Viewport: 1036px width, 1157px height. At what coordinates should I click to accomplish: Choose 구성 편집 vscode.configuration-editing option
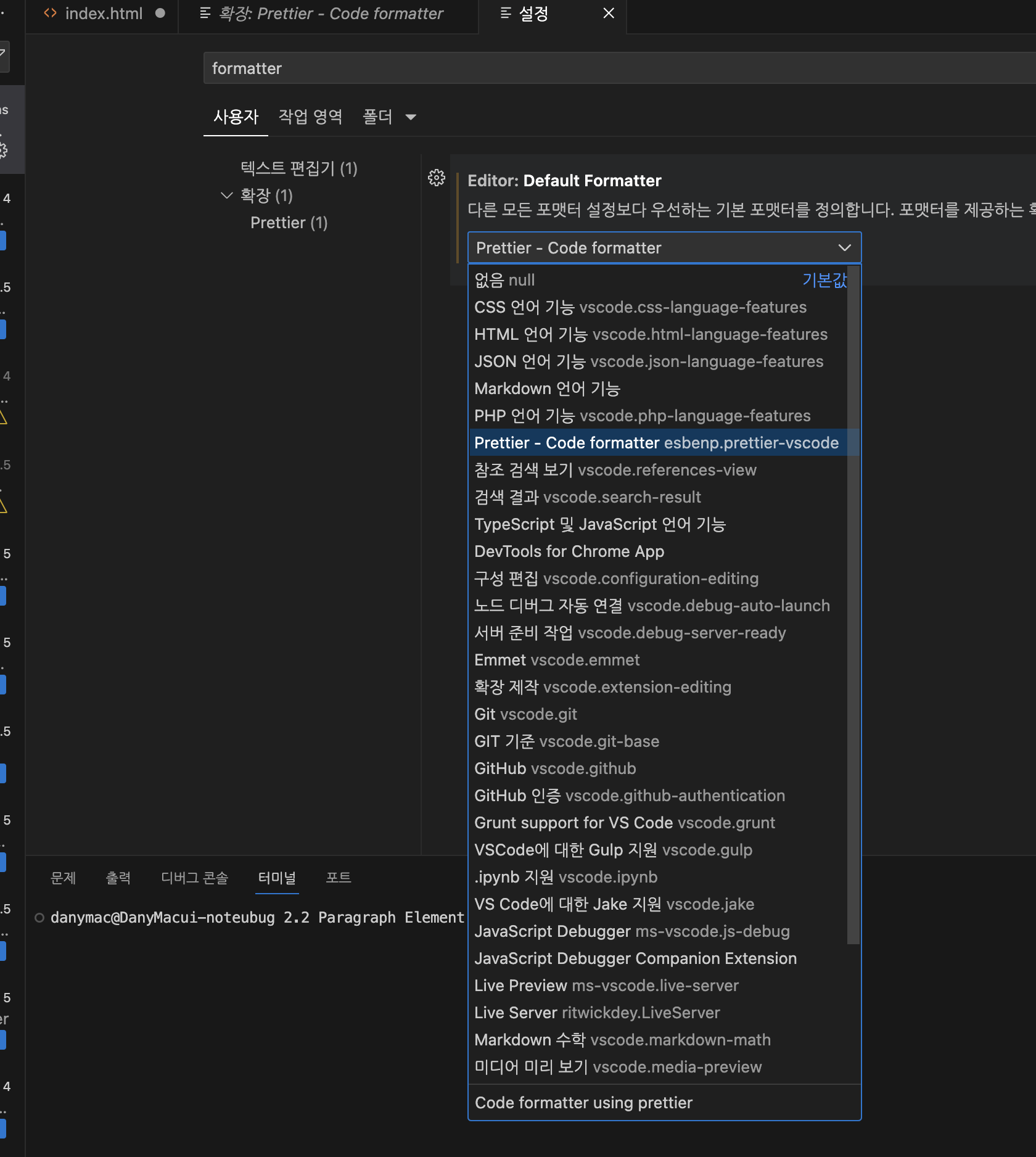[x=658, y=578]
